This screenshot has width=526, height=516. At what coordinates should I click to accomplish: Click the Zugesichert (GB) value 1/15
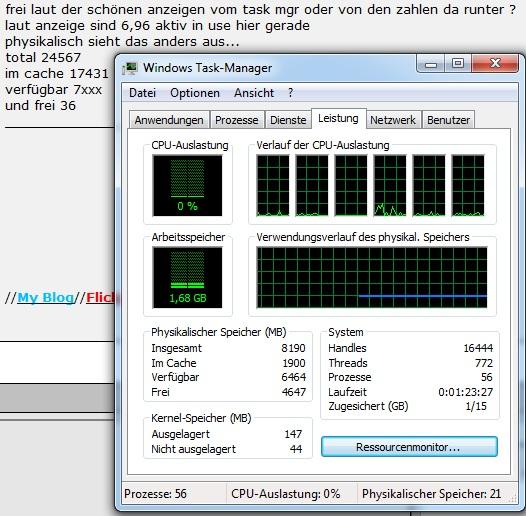[x=476, y=406]
